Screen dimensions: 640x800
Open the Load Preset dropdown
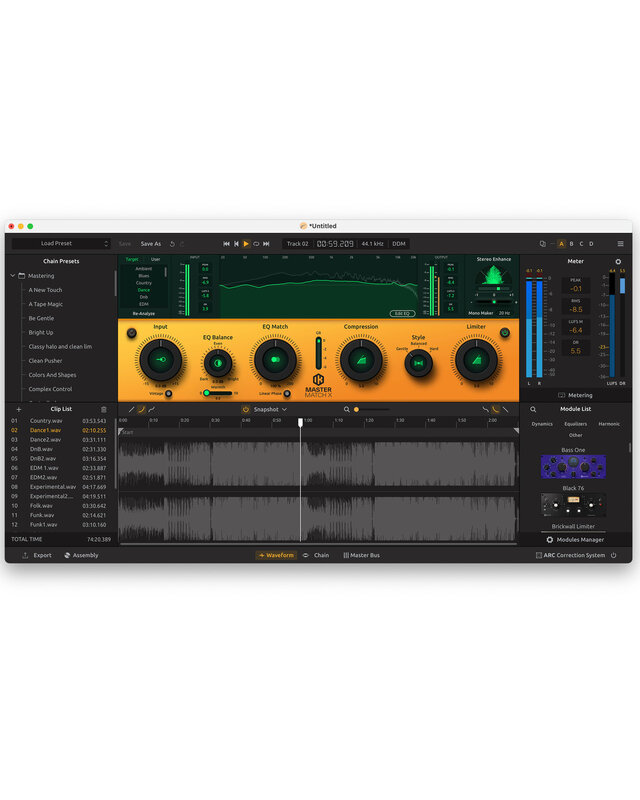coord(61,244)
